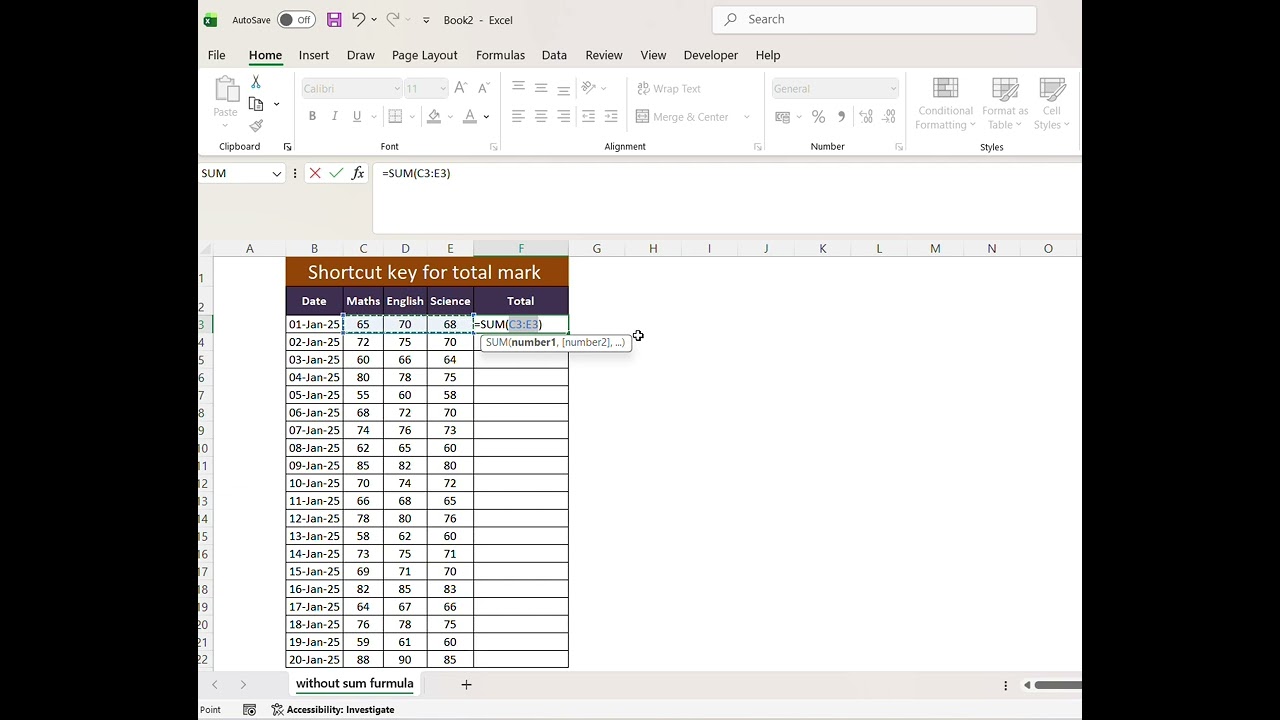This screenshot has height=720, width=1280.
Task: Click the Decrease Indent icon
Action: [x=588, y=116]
